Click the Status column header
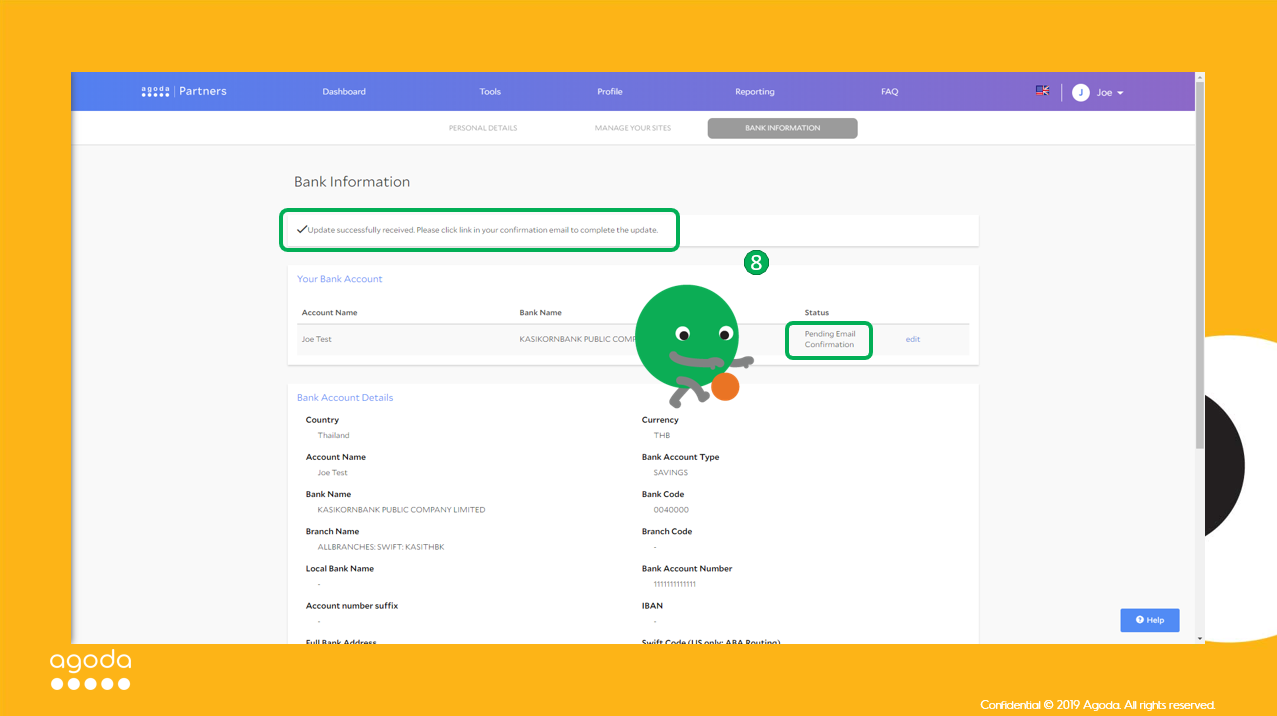1277x716 pixels. tap(817, 313)
